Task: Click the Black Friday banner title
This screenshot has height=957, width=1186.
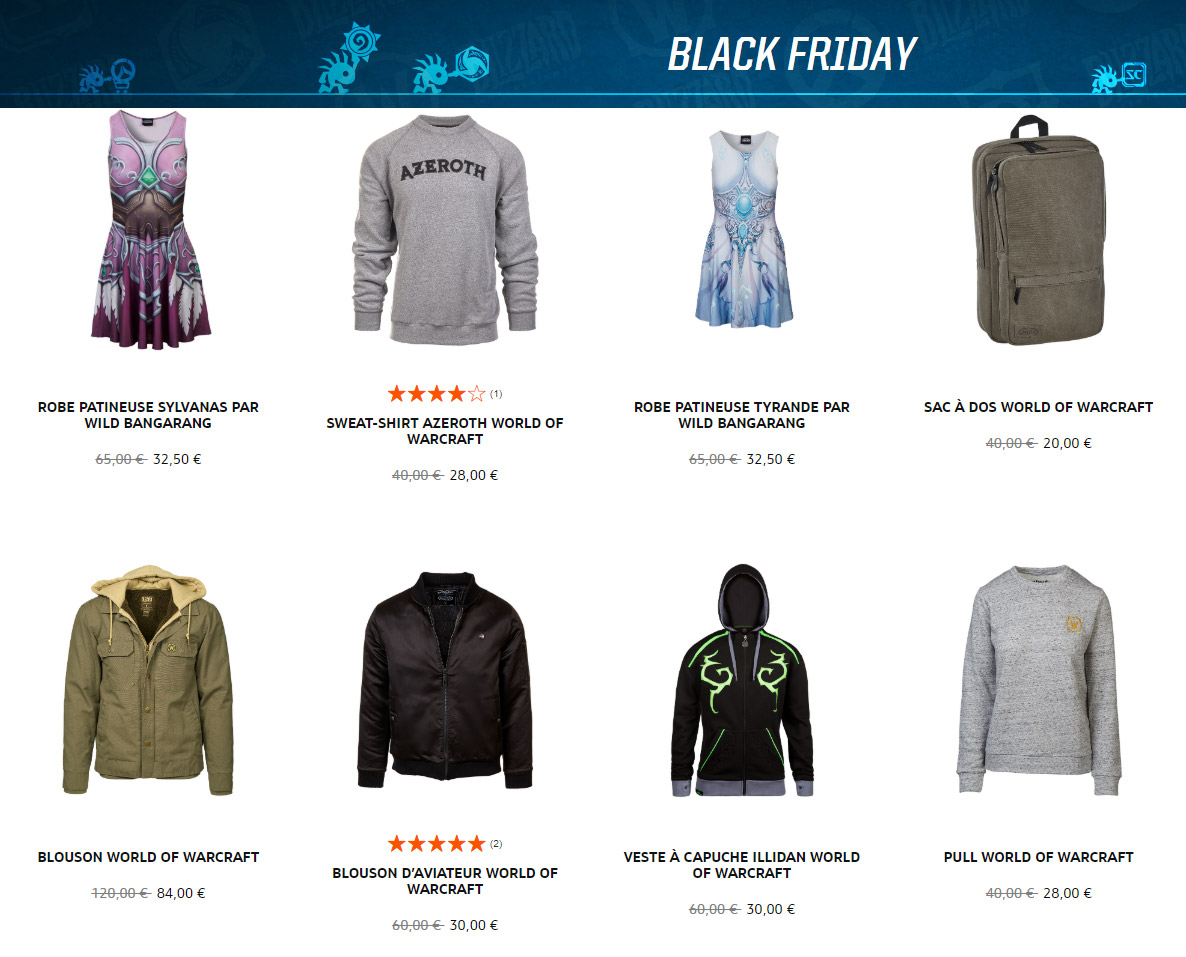Action: 792,54
